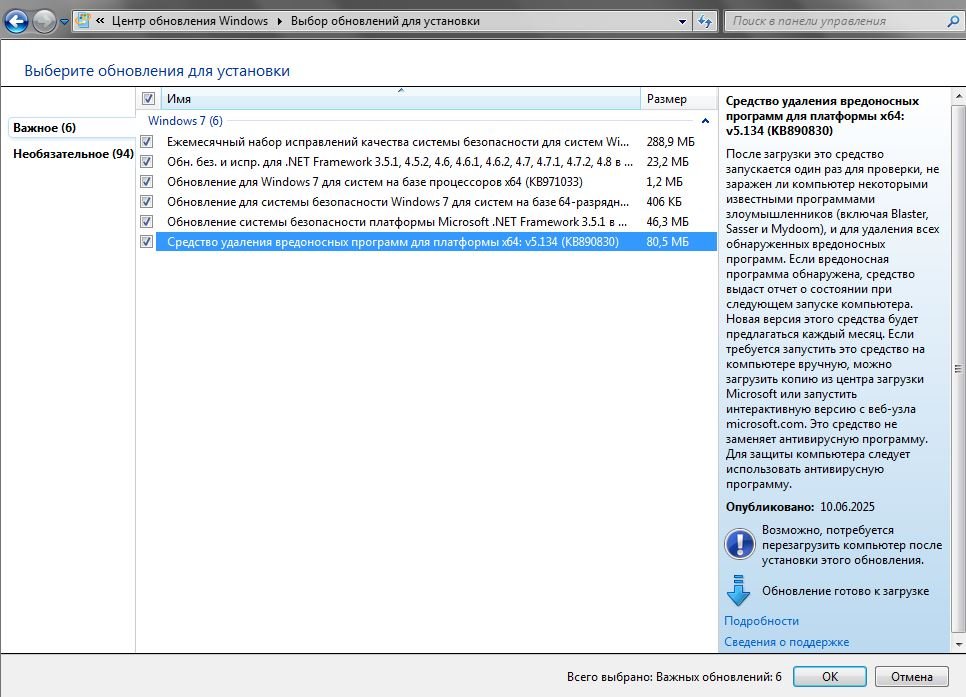Sort by the 'Имя' column header
Screen dimensions: 966x697
[x=401, y=99]
